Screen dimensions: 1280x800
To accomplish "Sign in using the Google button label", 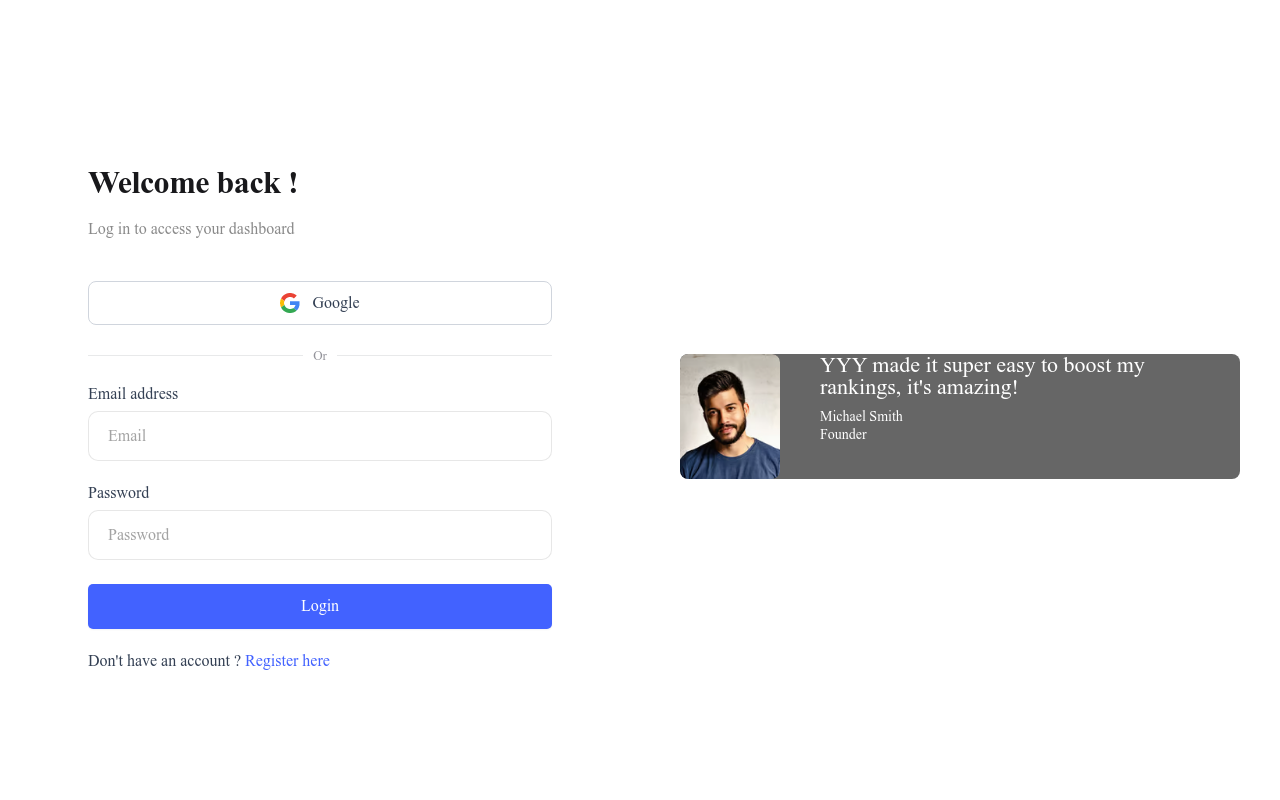I will [336, 303].
